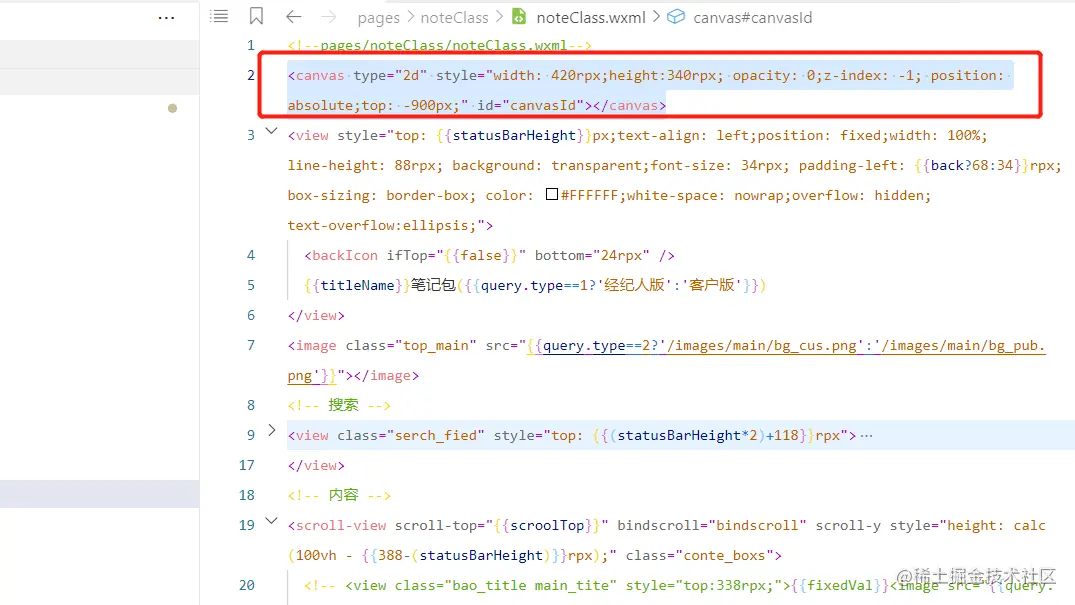This screenshot has height=605, width=1075.
Task: Click the 内容 comment on line 18
Action: (x=343, y=495)
